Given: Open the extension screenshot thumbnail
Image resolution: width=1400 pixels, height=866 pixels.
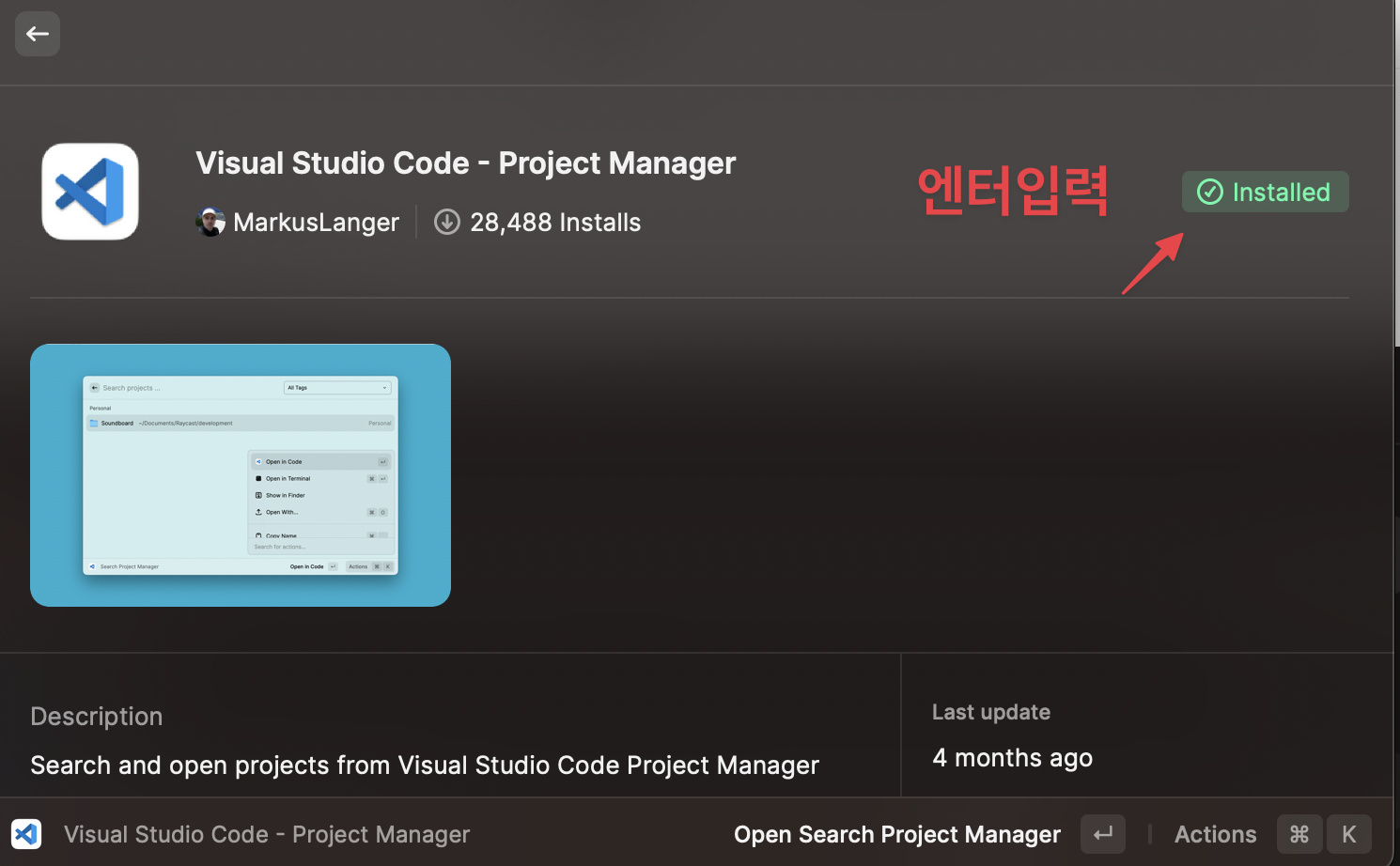Looking at the screenshot, I should [x=241, y=475].
